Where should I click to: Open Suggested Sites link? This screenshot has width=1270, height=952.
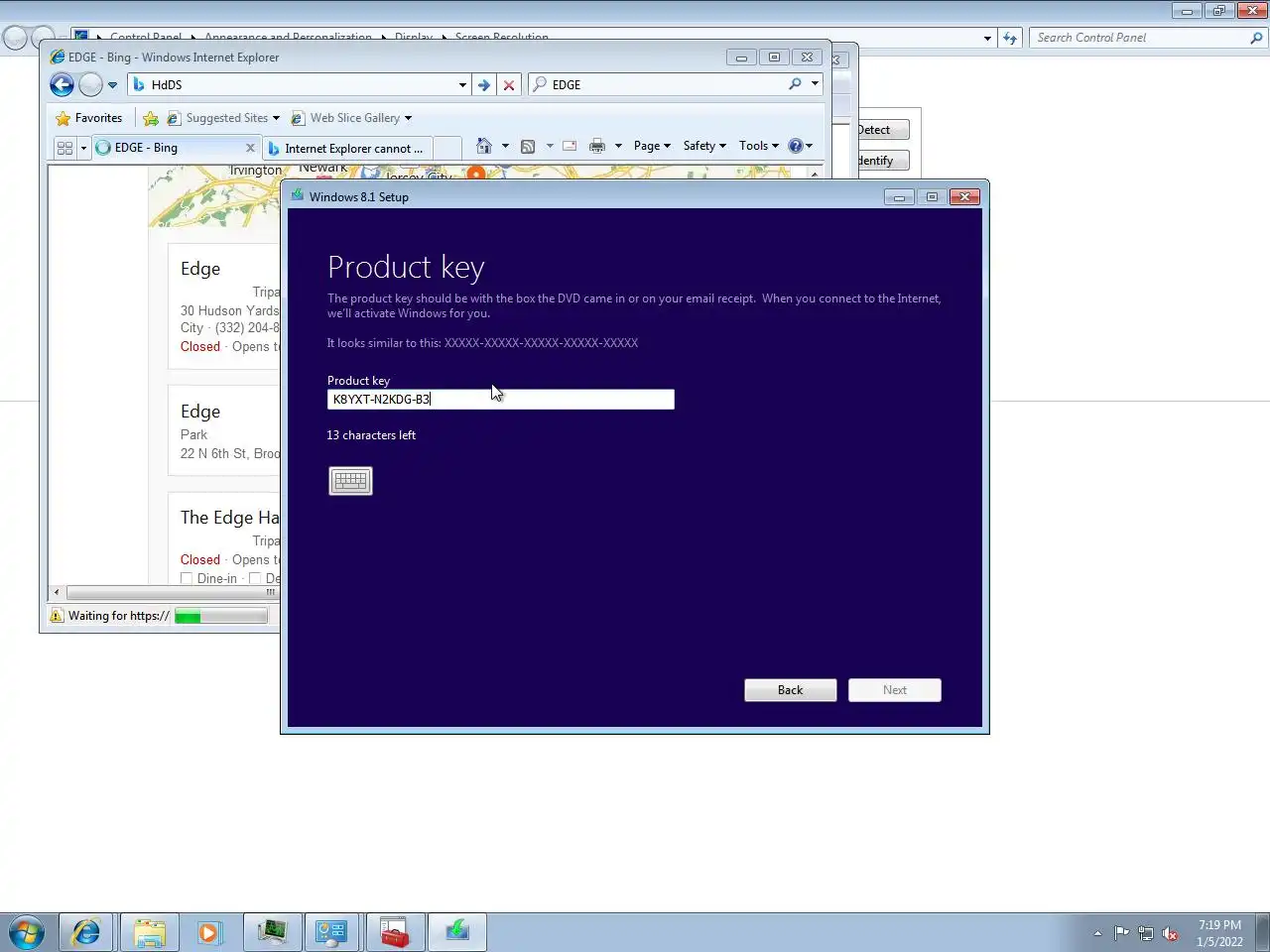(223, 118)
